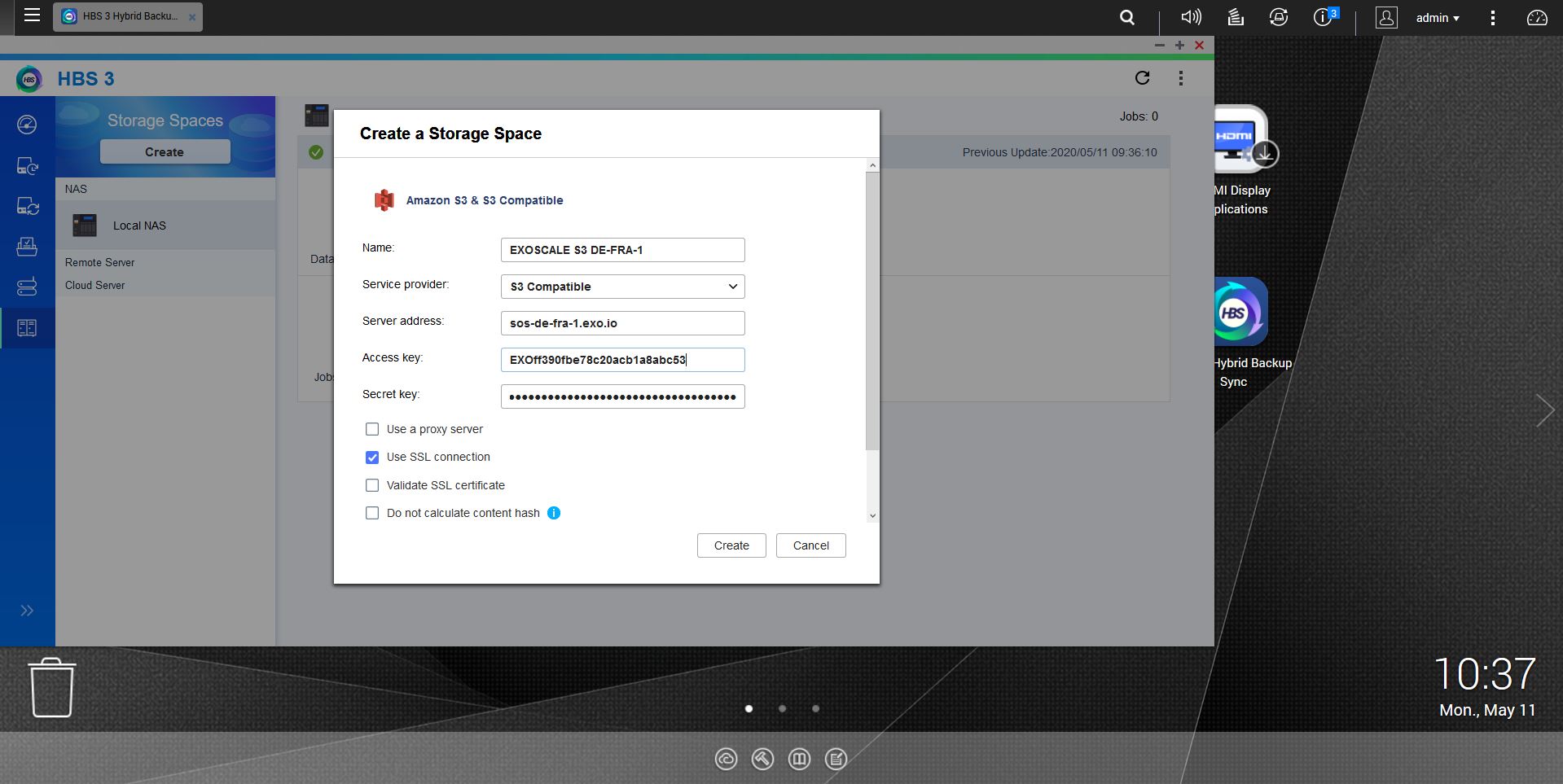This screenshot has height=784, width=1563.
Task: Open the desktop trash bin
Action: (52, 688)
